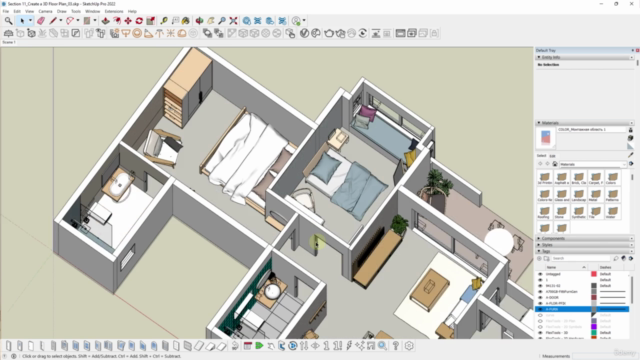Screen dimensions: 640x360
Task: Choose the Line pencil tool
Action: [x=53, y=21]
